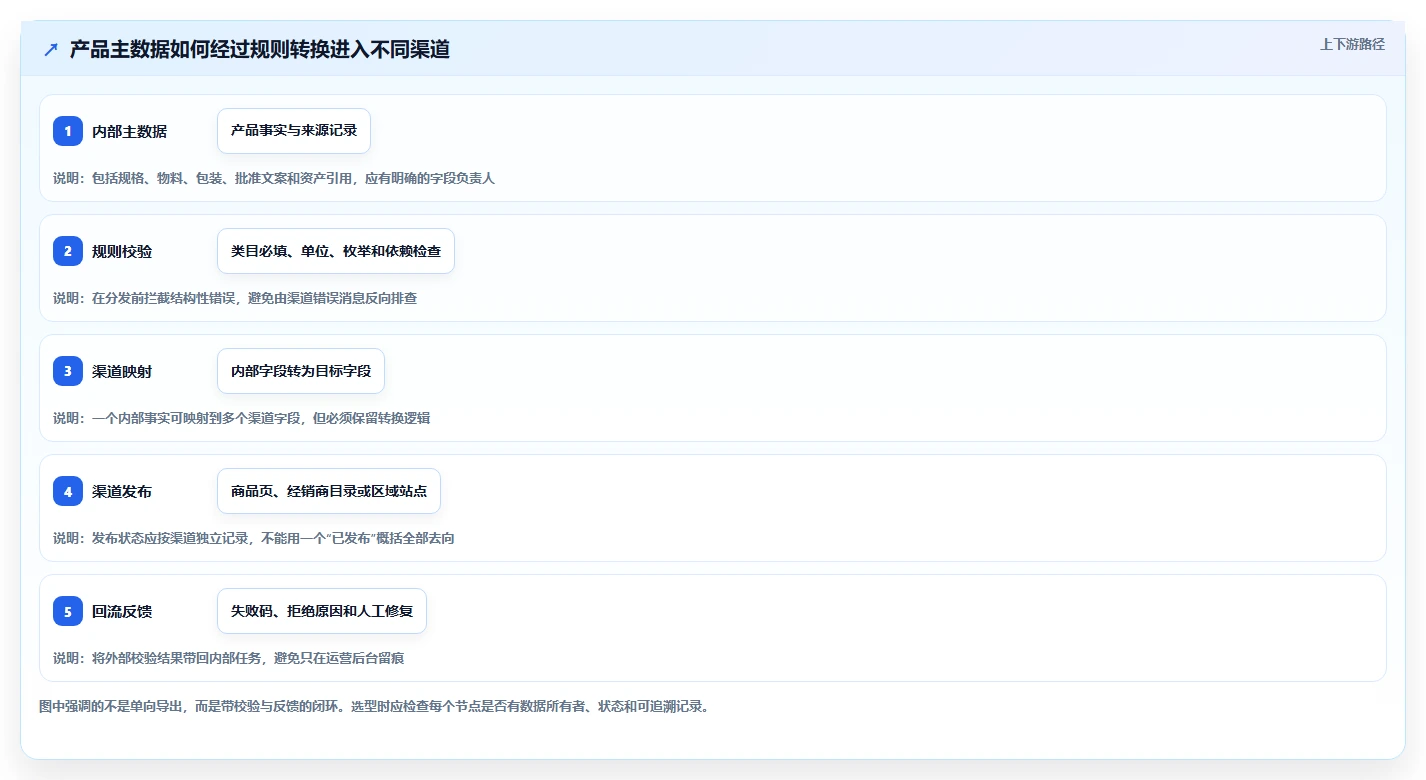
Task: Click step number 3 badge
Action: 68,371
